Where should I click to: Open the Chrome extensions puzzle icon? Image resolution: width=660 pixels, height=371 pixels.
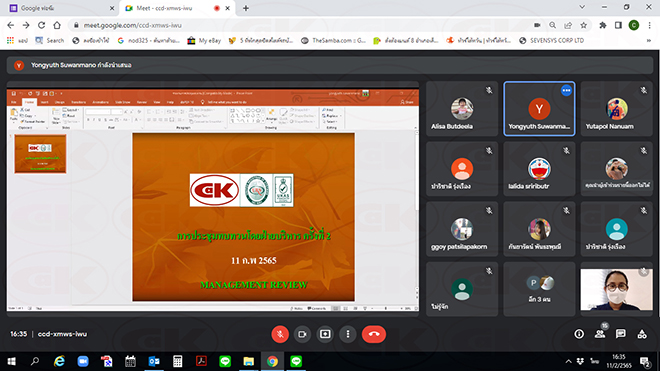tap(603, 25)
